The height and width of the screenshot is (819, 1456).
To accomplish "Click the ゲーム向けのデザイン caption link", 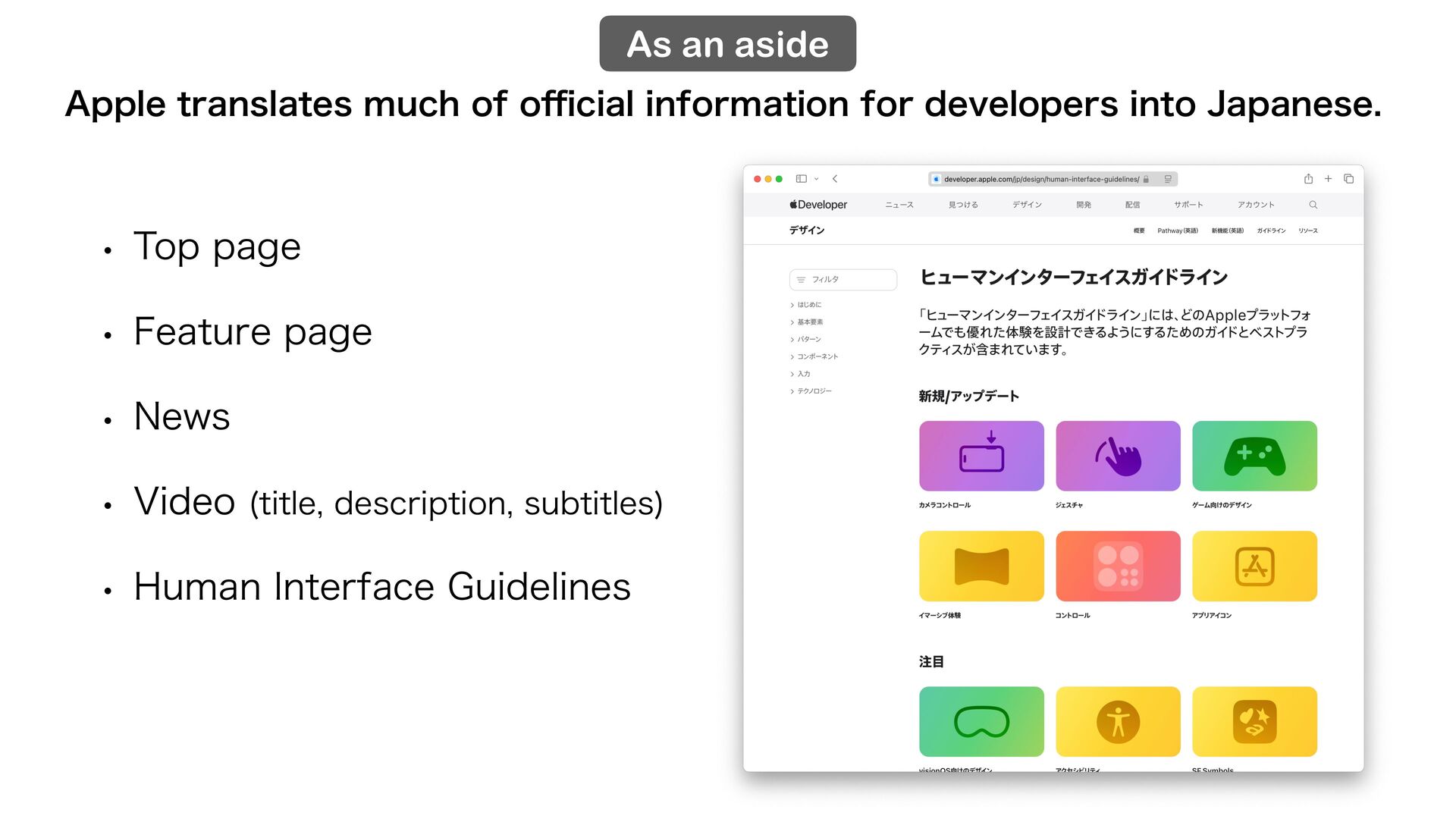I will coord(1222,505).
